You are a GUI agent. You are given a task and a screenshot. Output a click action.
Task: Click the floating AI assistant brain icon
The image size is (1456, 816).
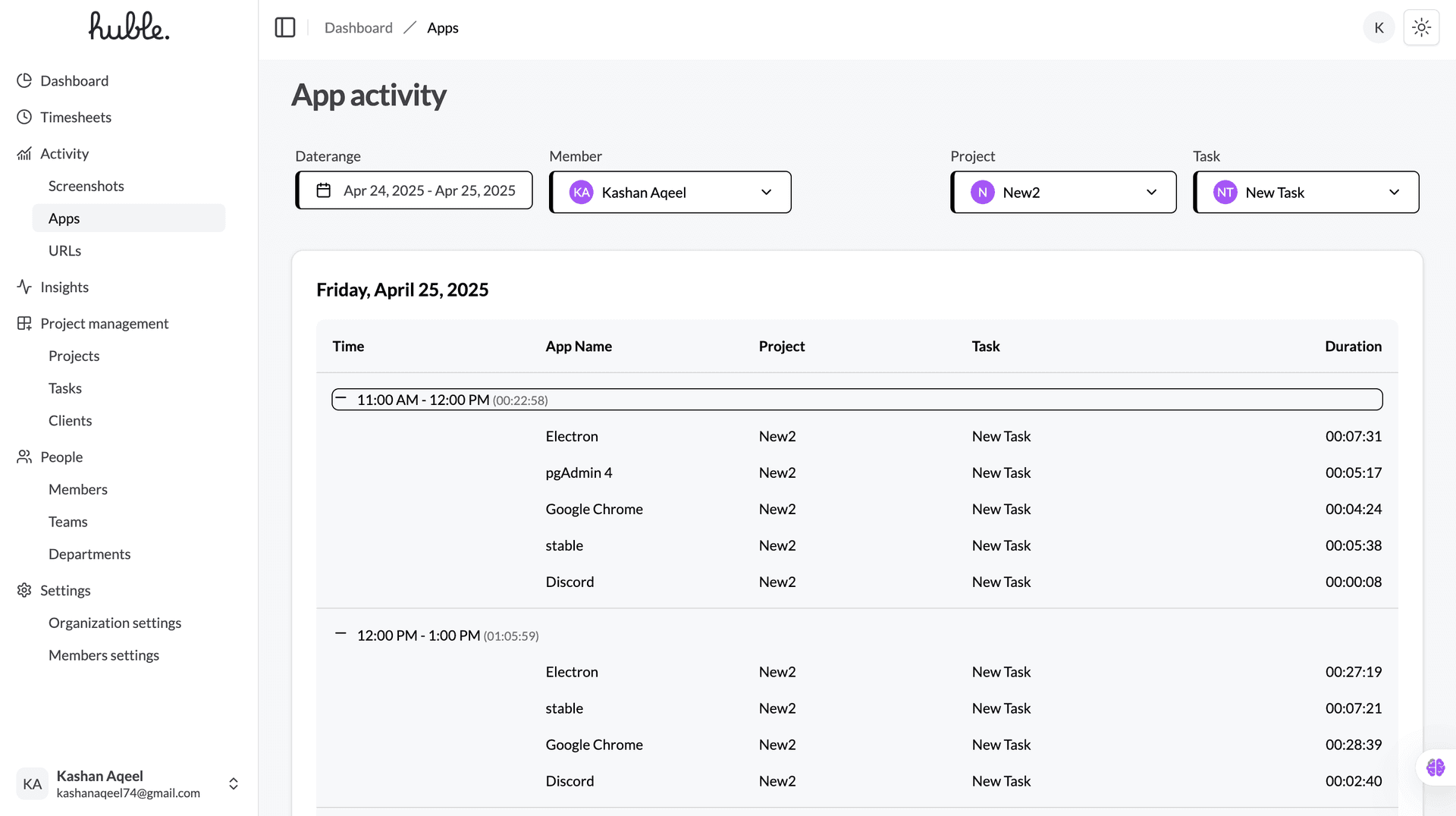[1434, 767]
